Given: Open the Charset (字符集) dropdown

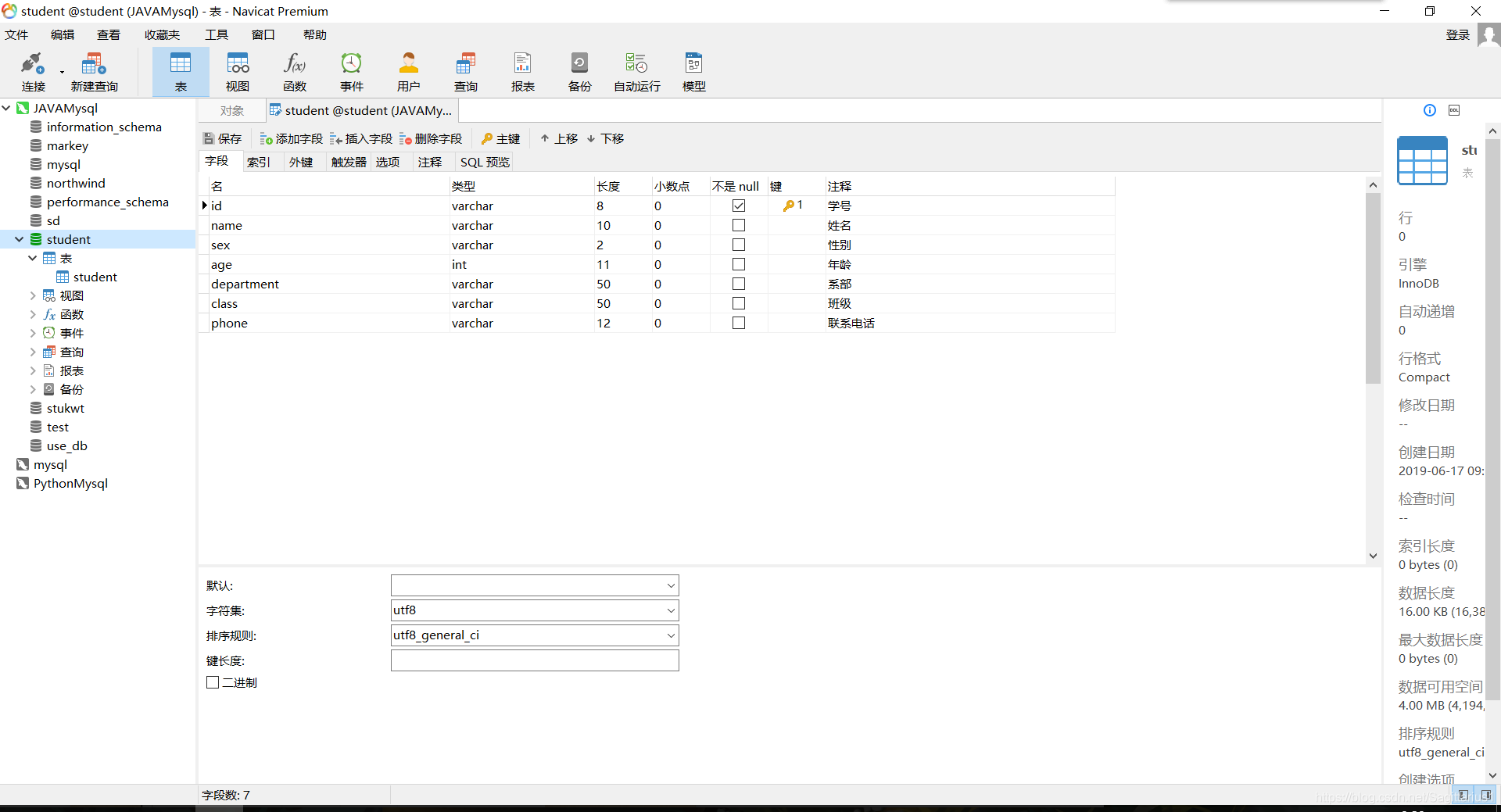Looking at the screenshot, I should point(671,610).
